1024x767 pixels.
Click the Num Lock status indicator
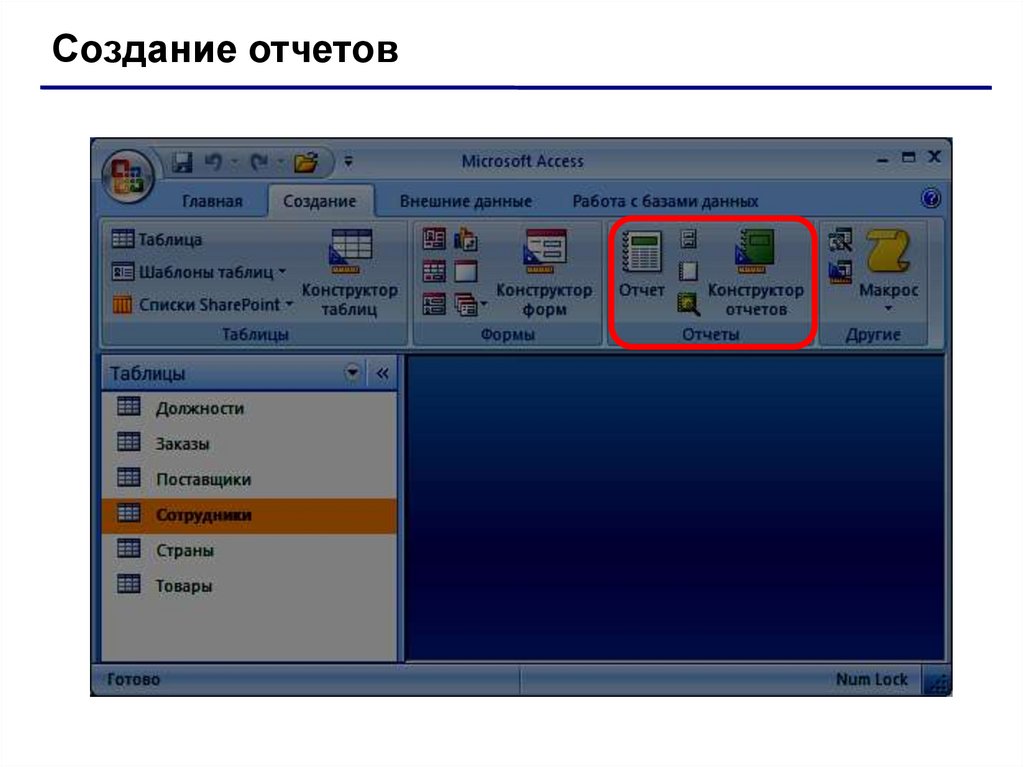[871, 679]
